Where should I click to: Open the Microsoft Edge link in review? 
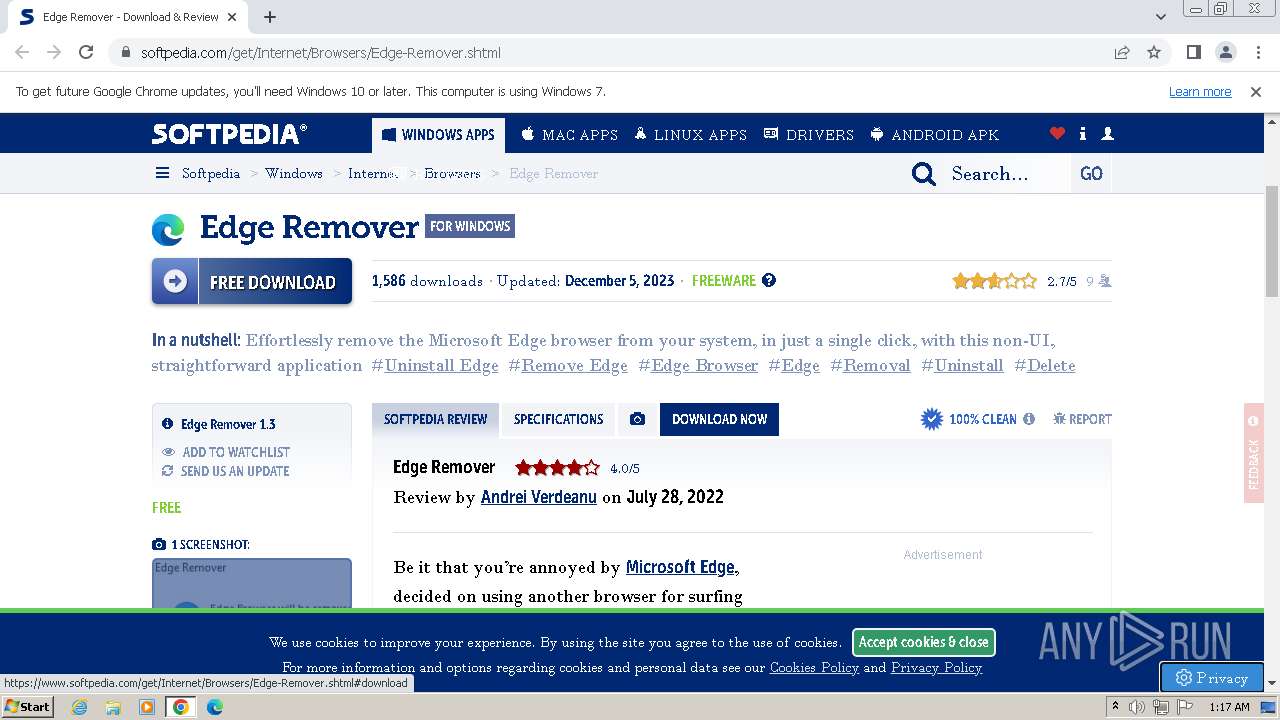pyautogui.click(x=680, y=567)
